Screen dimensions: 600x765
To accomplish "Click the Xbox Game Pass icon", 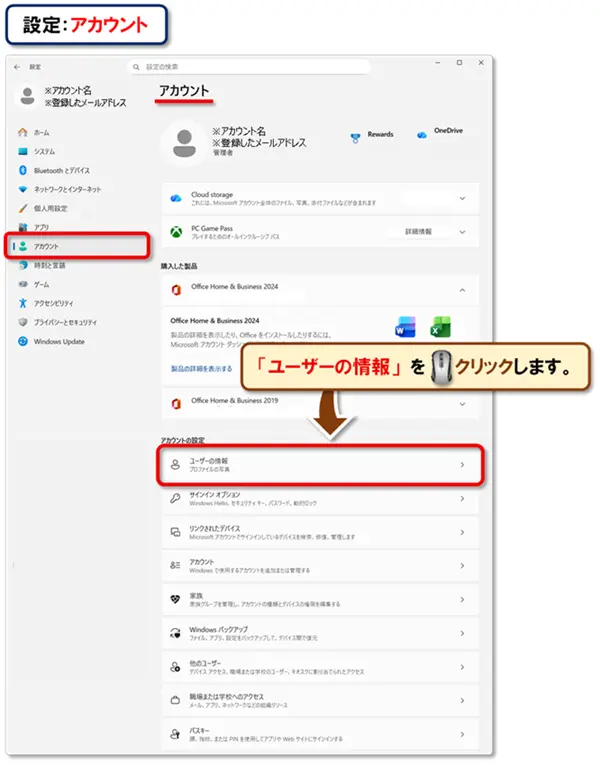I will click(x=176, y=232).
